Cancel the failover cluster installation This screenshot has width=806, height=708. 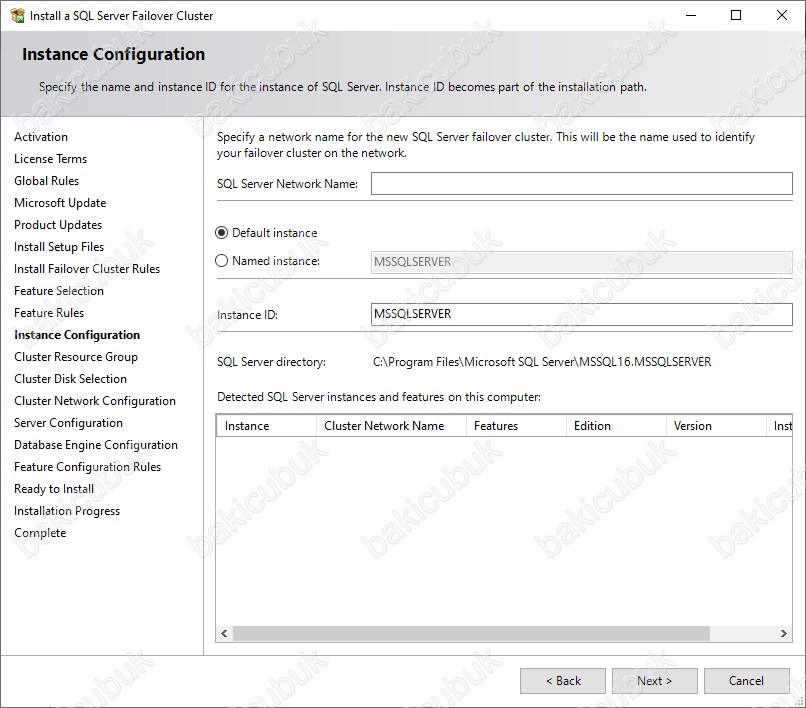point(746,681)
